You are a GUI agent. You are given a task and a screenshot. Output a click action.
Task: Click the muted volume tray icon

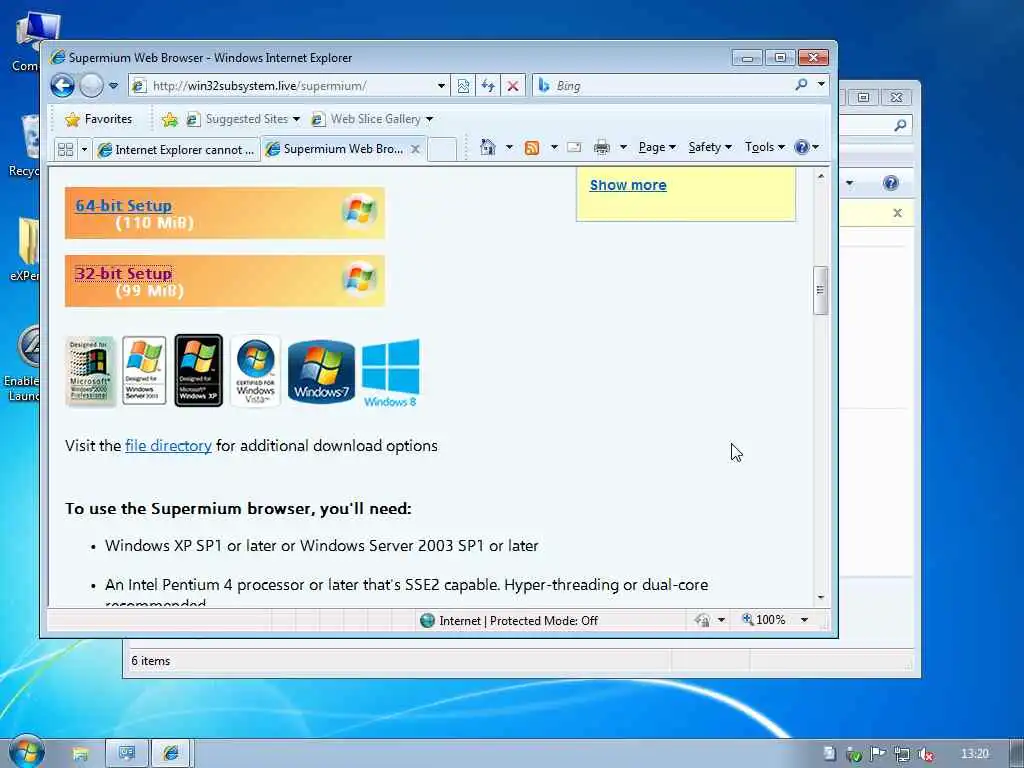[925, 754]
